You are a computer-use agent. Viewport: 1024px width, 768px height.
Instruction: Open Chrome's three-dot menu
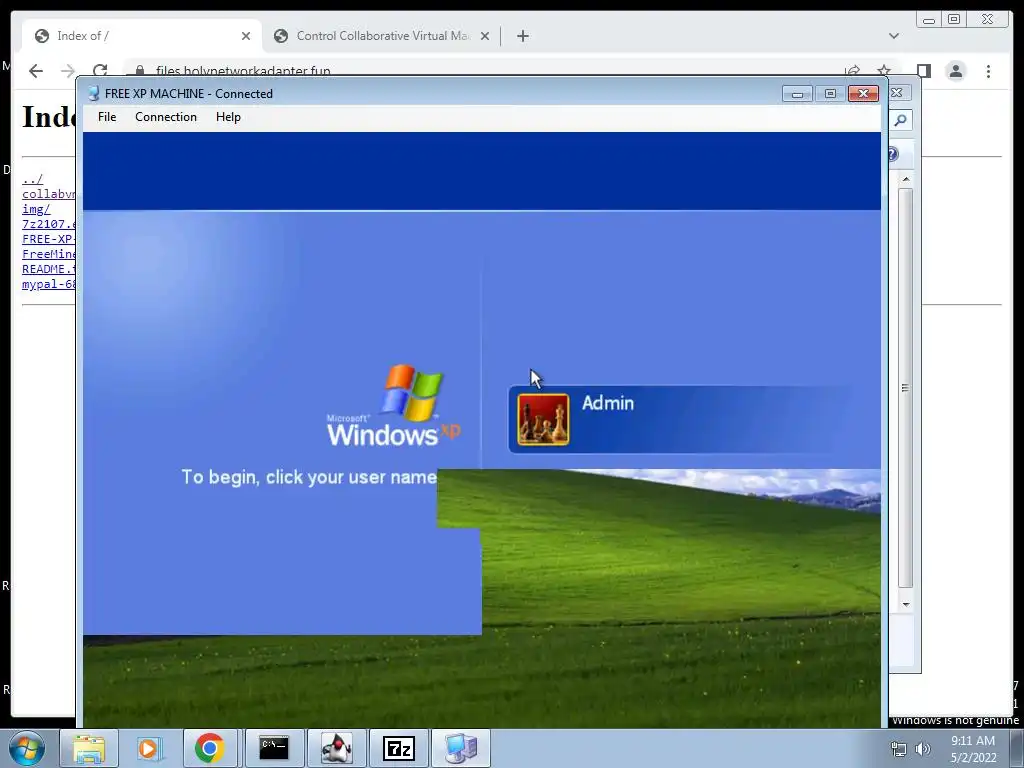(988, 71)
